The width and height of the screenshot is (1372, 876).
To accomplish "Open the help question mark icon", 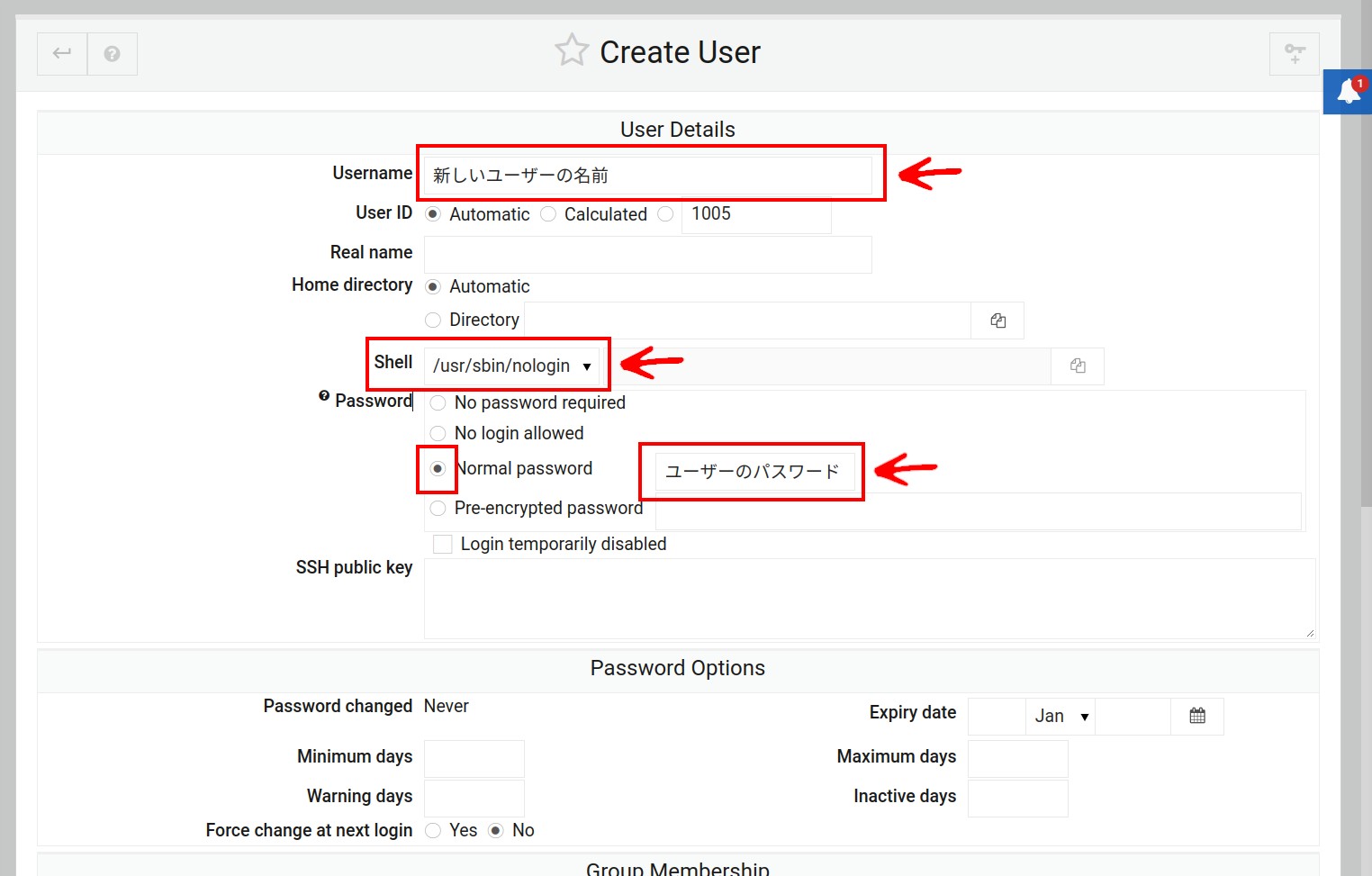I will coord(113,54).
